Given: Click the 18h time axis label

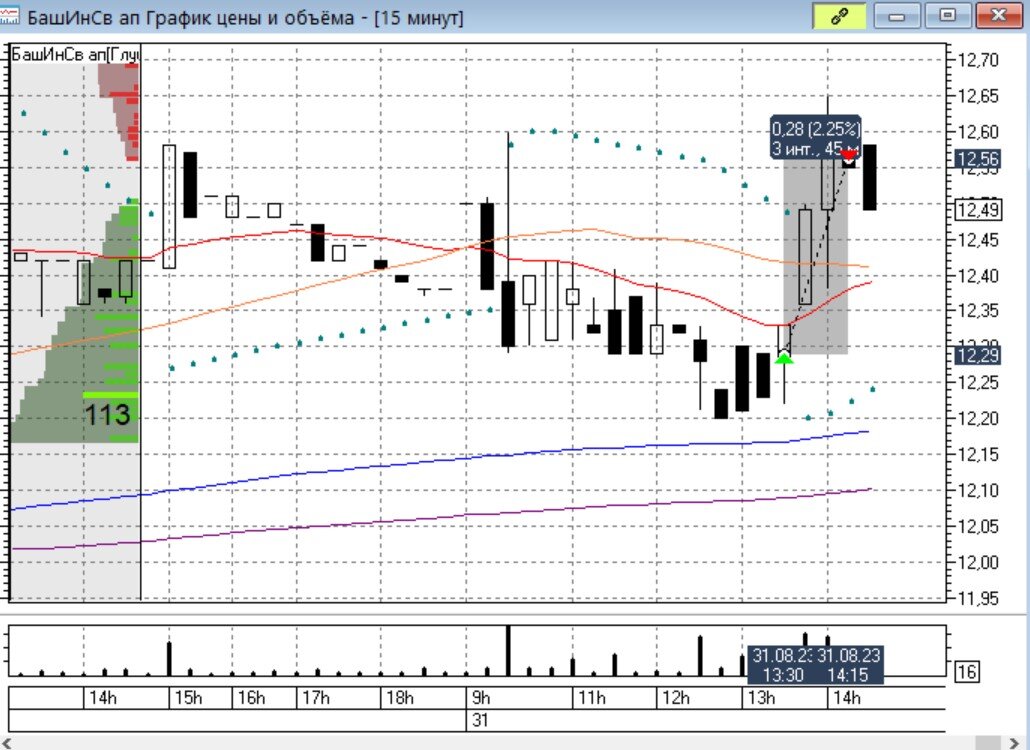Looking at the screenshot, I should point(400,697).
